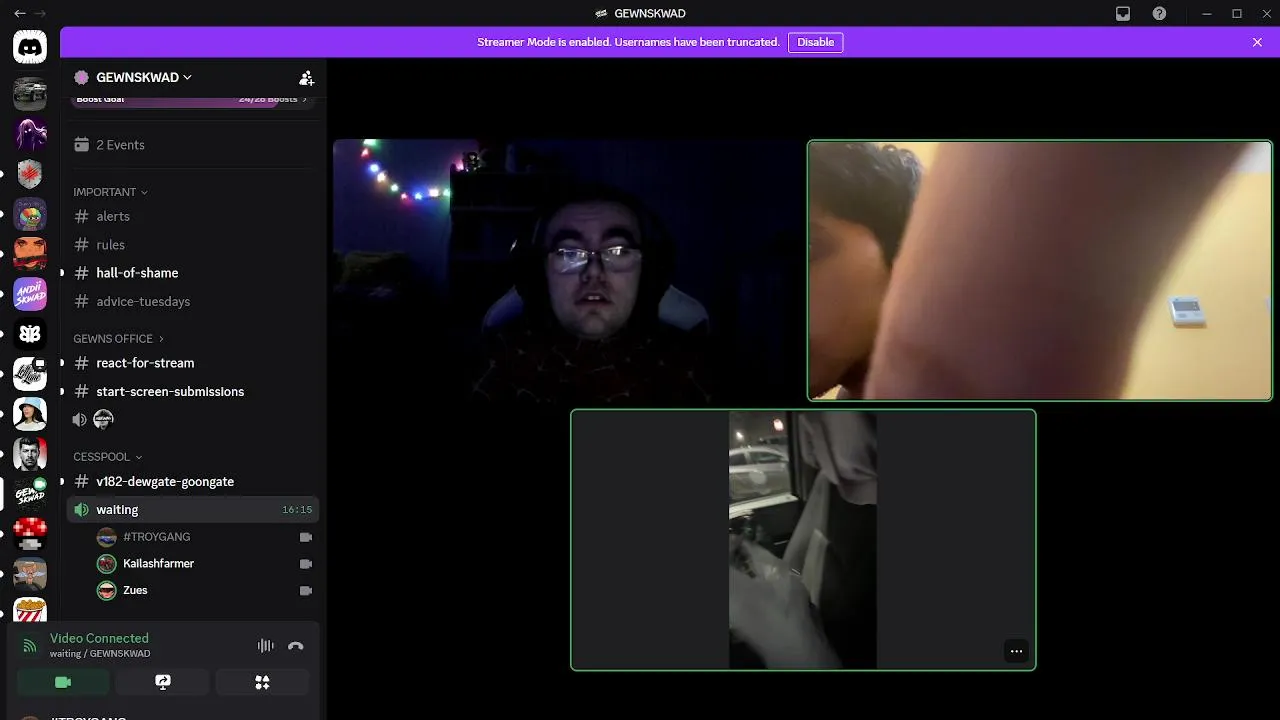1280x720 pixels.
Task: Open the voice channel with muted speaker icon
Action: pos(193,419)
